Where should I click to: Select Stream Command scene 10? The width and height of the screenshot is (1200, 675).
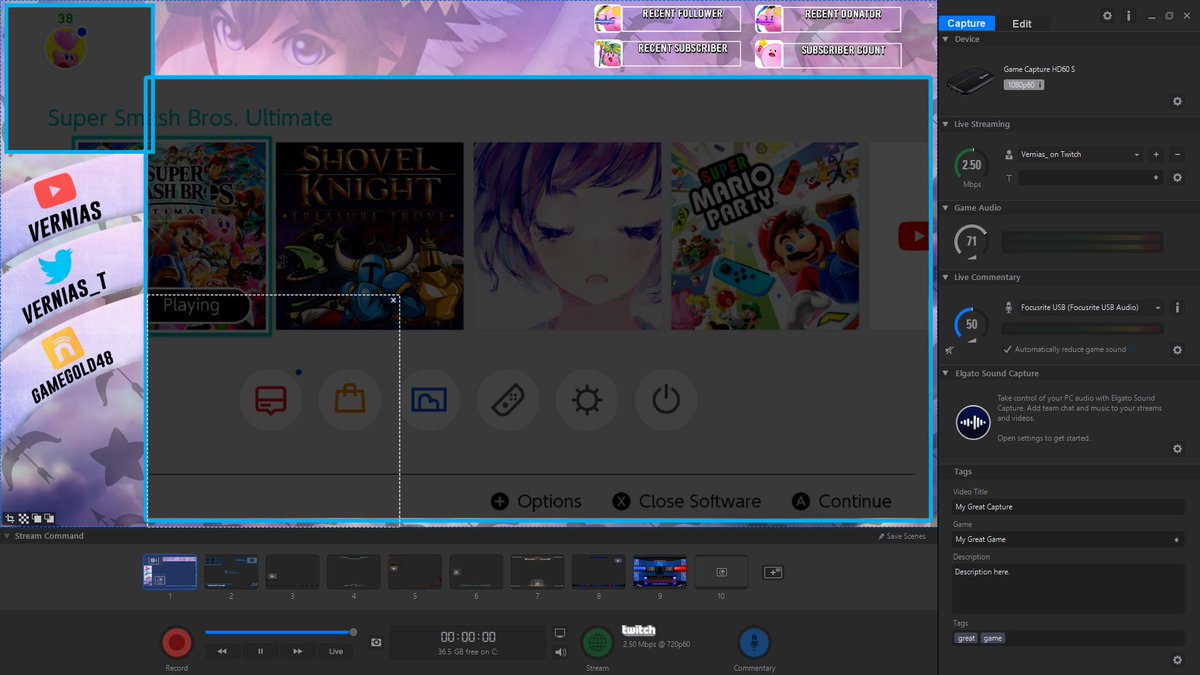click(721, 572)
